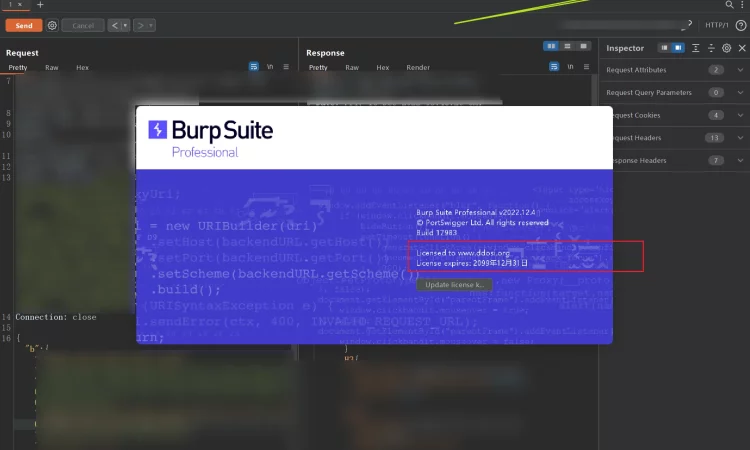Toggle Response non-printable characters \n icon
The height and width of the screenshot is (450, 750).
click(x=570, y=66)
